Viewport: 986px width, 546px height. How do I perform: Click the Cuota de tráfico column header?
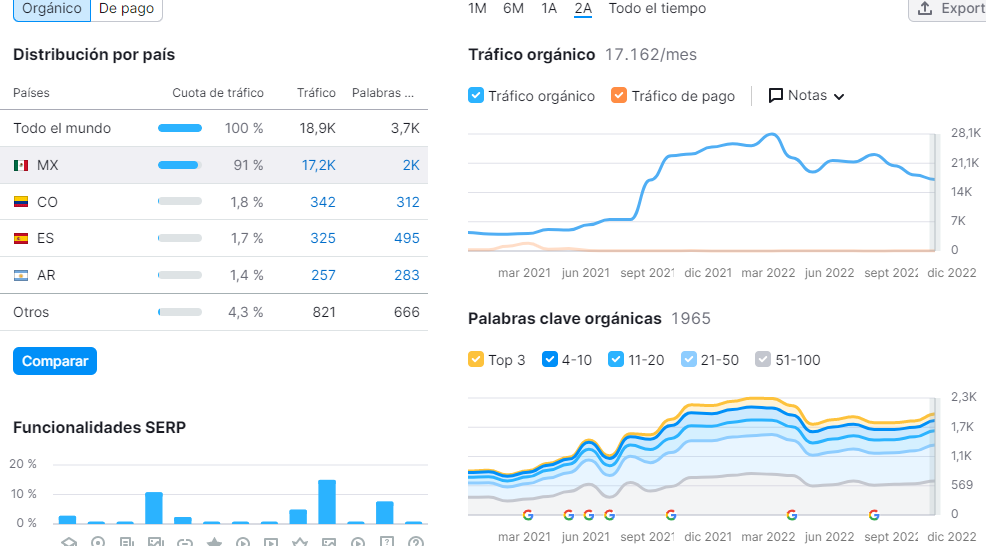(x=218, y=93)
